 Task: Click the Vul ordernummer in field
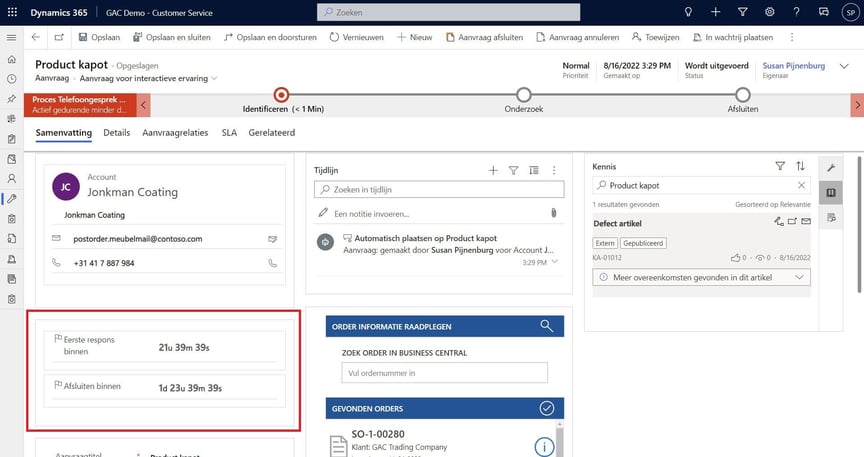[445, 373]
